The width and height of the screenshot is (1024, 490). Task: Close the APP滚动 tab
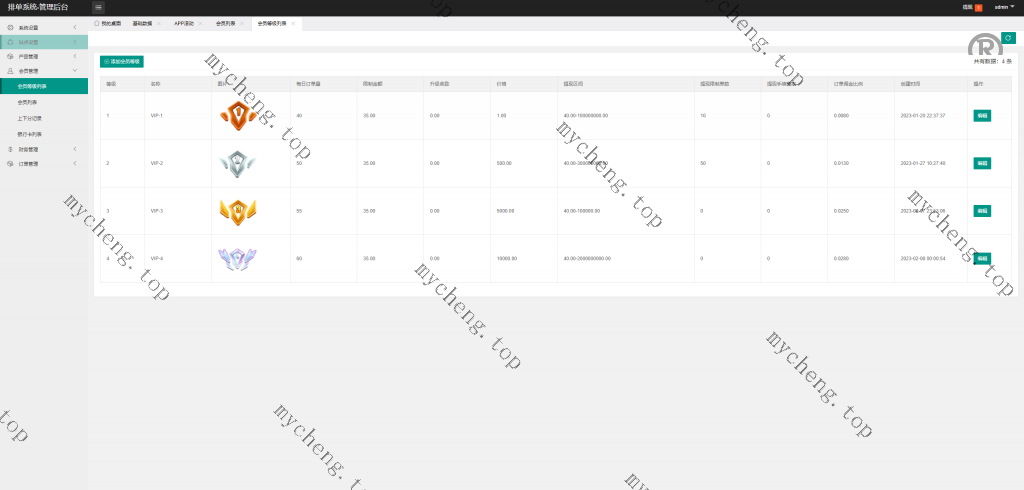point(199,22)
